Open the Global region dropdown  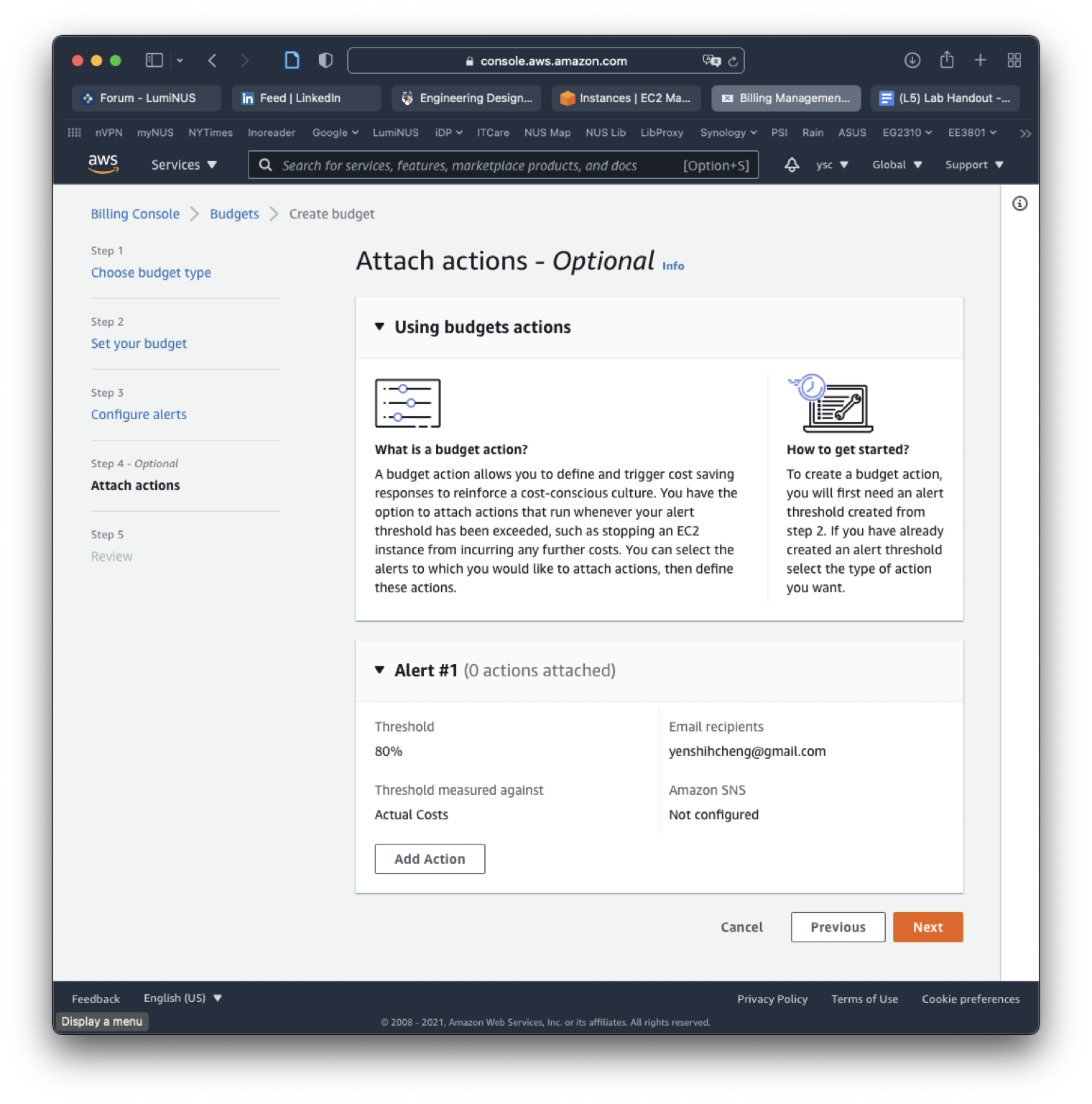point(897,165)
